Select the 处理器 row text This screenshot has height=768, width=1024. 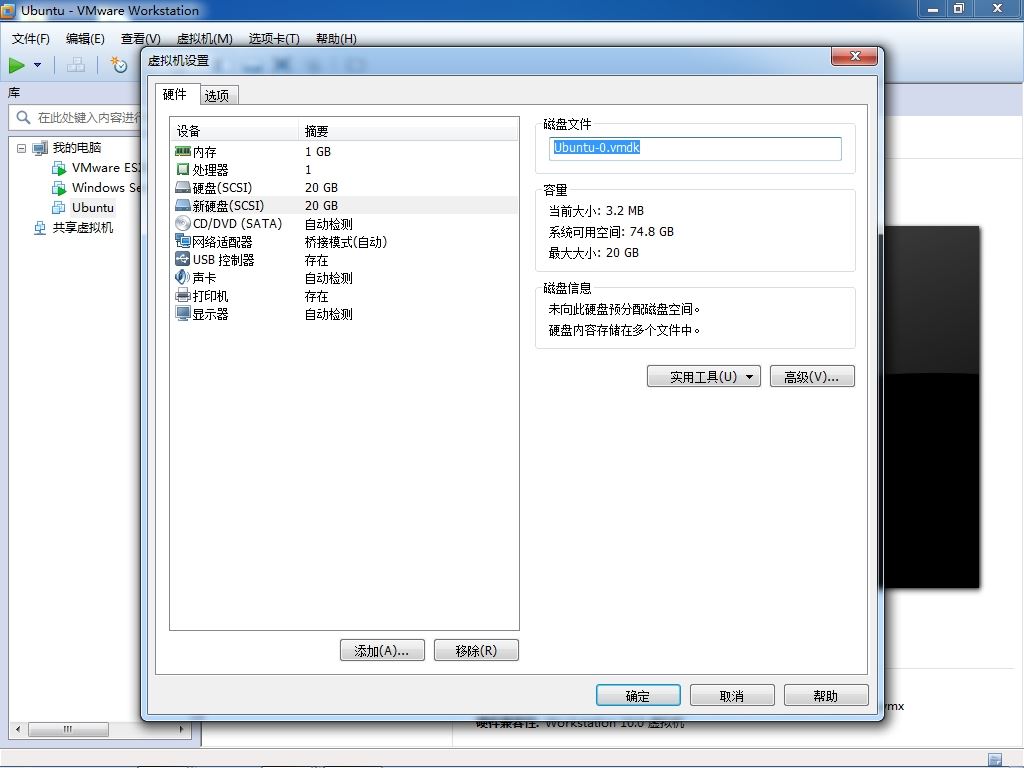(210, 170)
